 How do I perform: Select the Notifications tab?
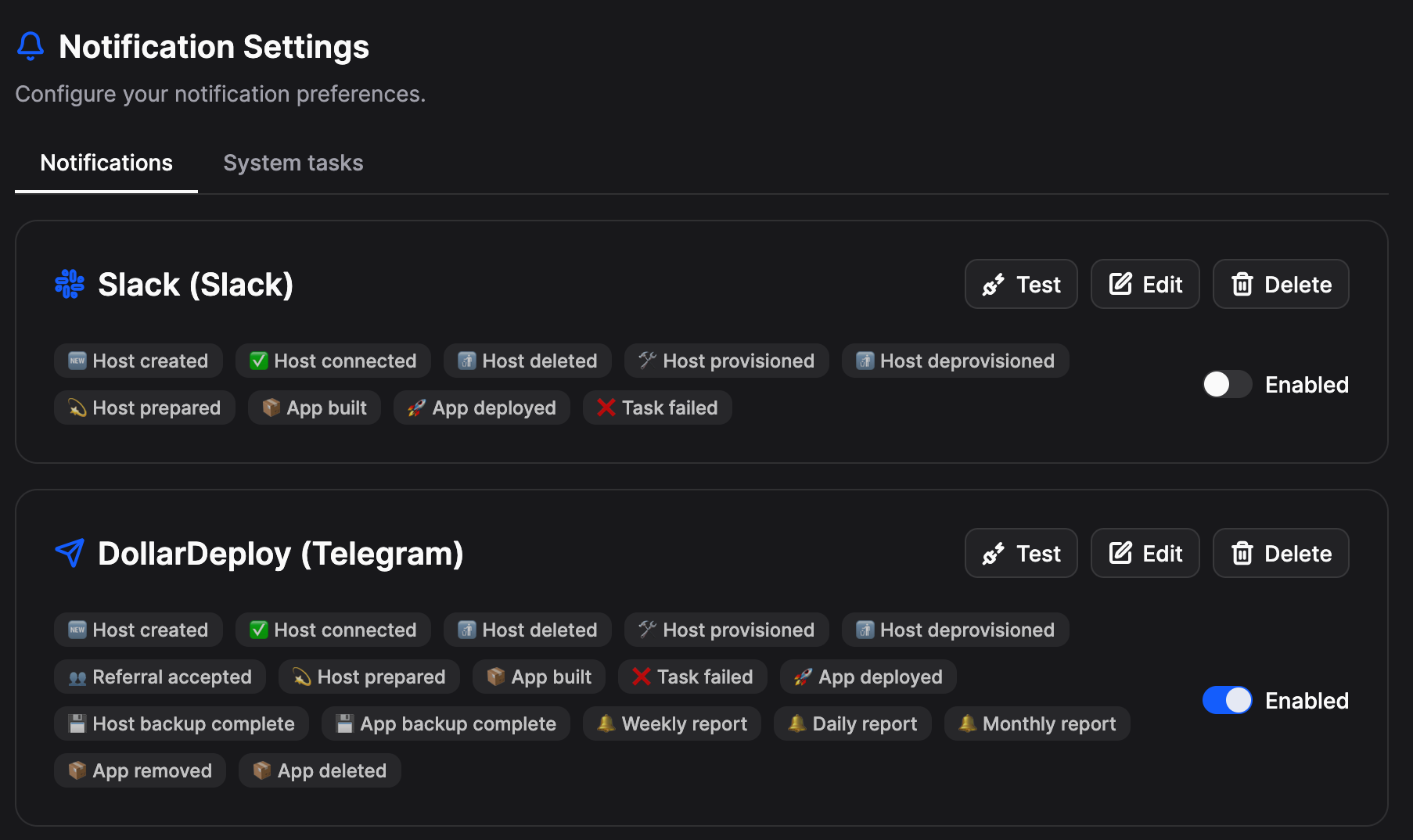point(106,163)
